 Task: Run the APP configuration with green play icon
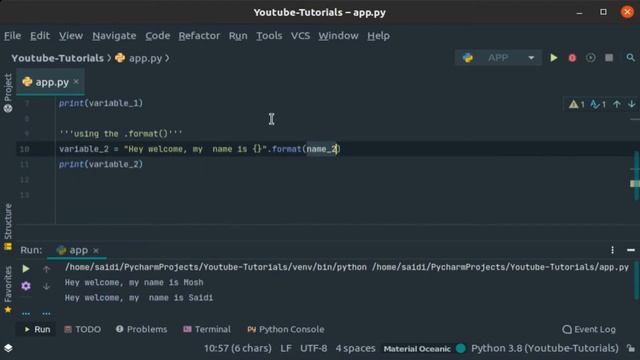[553, 58]
